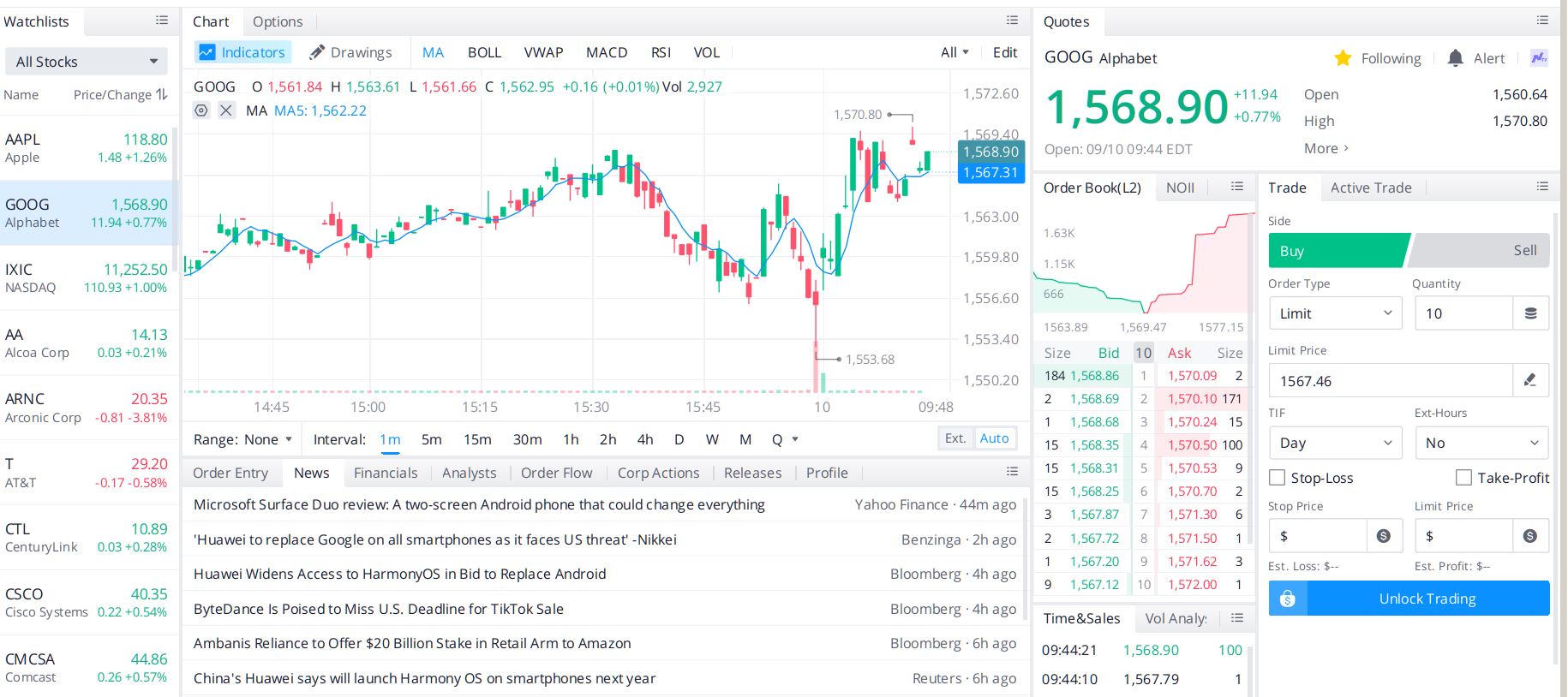Click the sort arrows next to Price/Change
Screen dimensions: 1568x697
(162, 94)
